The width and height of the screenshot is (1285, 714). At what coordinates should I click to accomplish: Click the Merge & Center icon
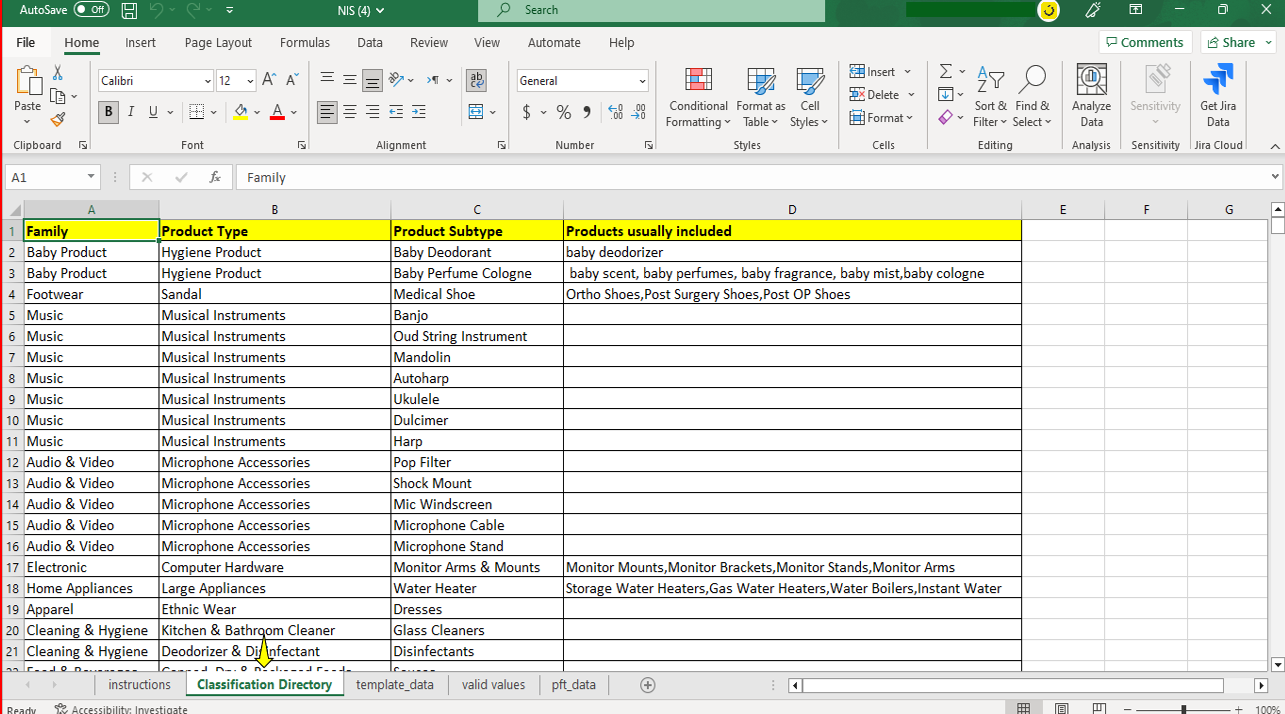pos(476,112)
